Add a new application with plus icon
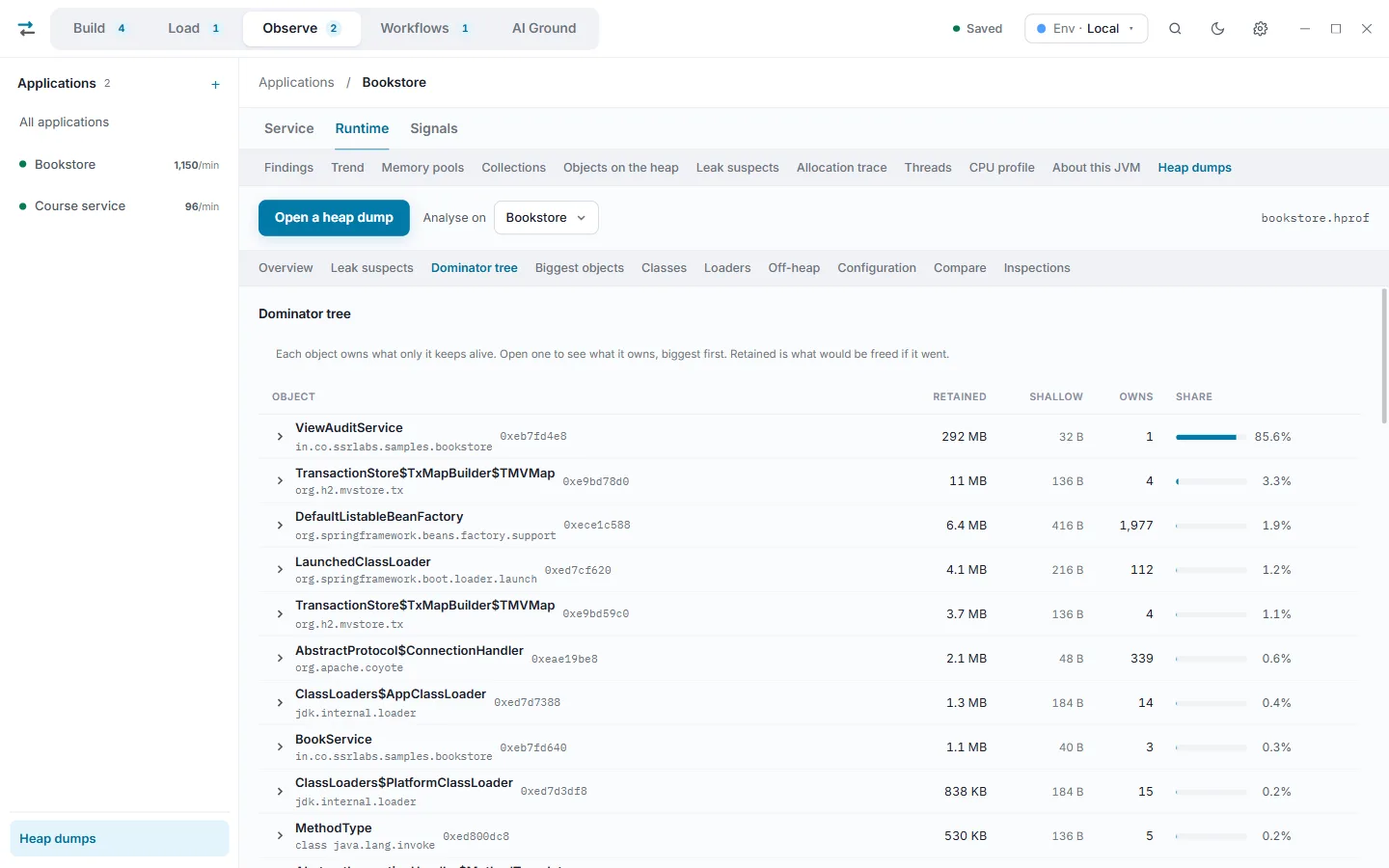Screen dimensions: 1389x868 (x=215, y=85)
